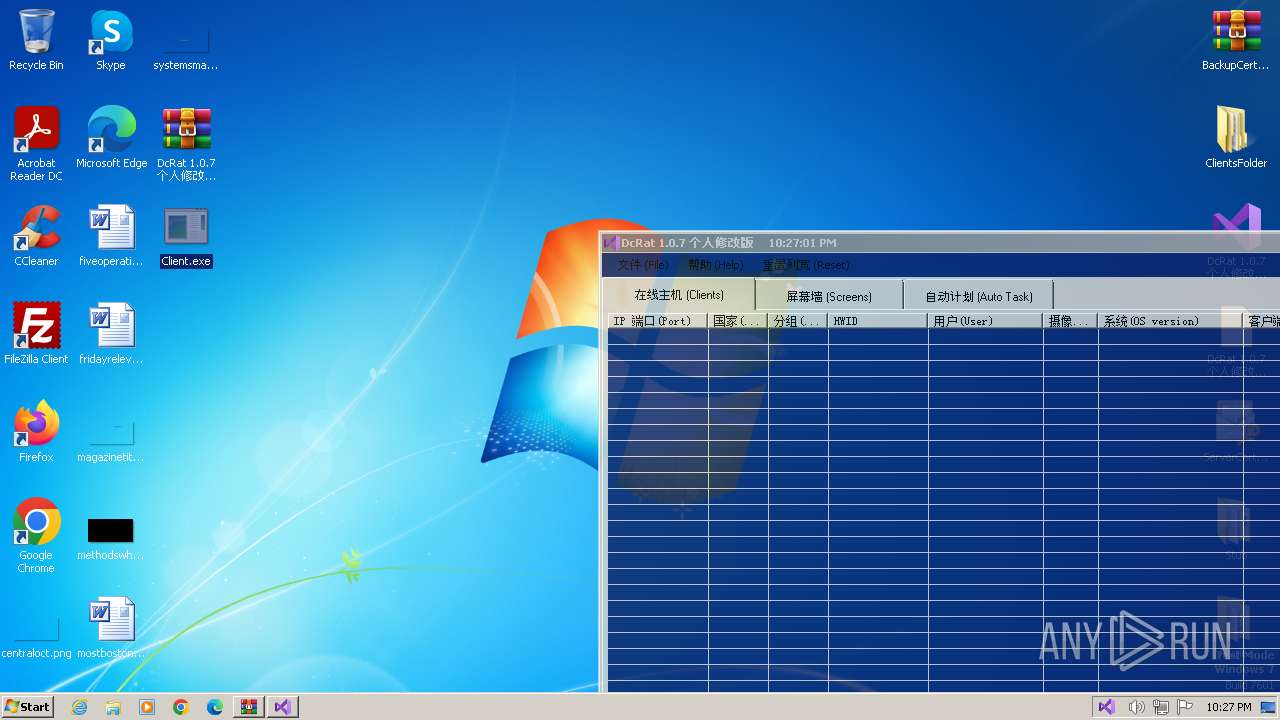The width and height of the screenshot is (1280, 720).
Task: Sort by 系统 (OS version) column header
Action: 1171,321
